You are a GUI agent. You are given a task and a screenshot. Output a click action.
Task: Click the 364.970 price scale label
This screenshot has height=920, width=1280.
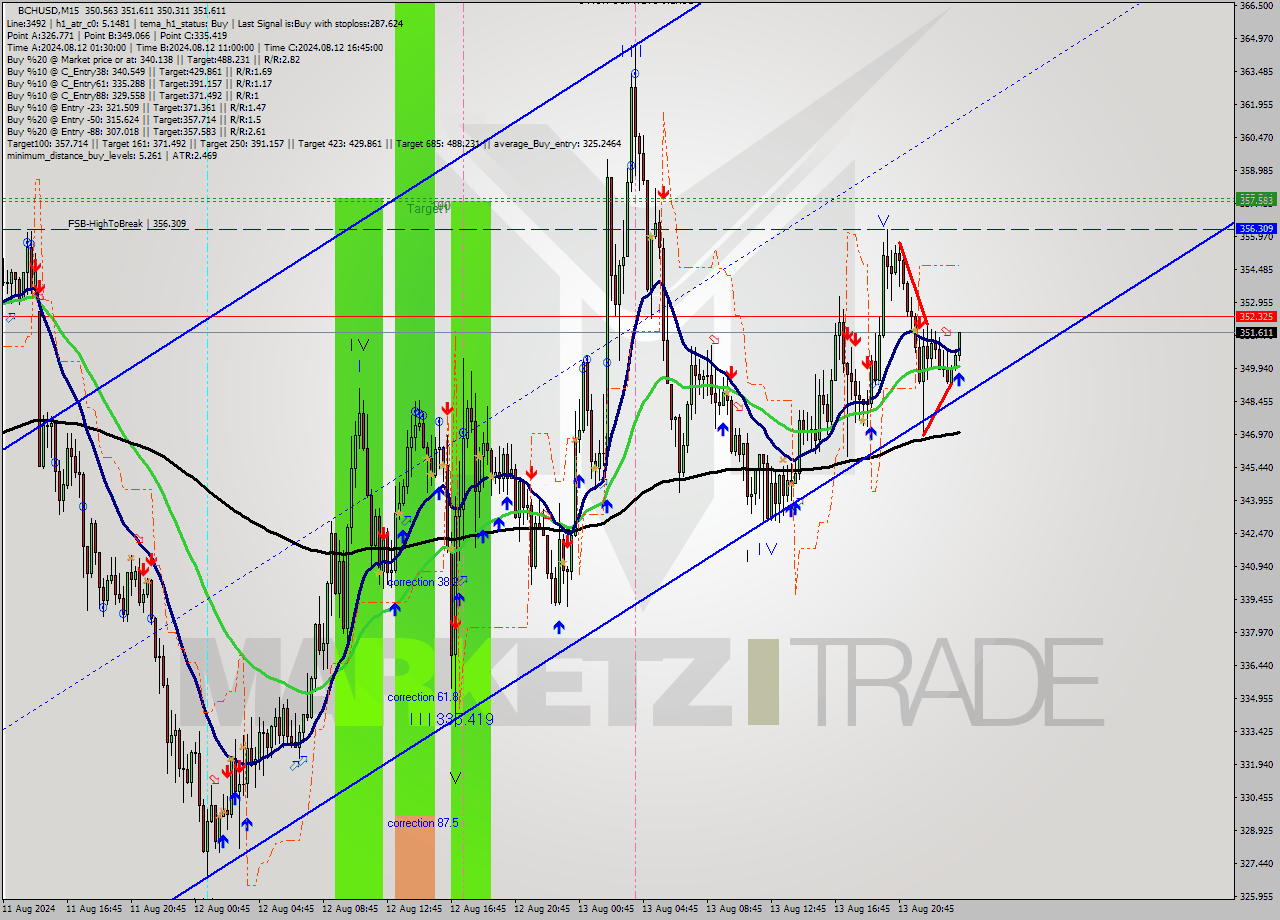(1256, 39)
